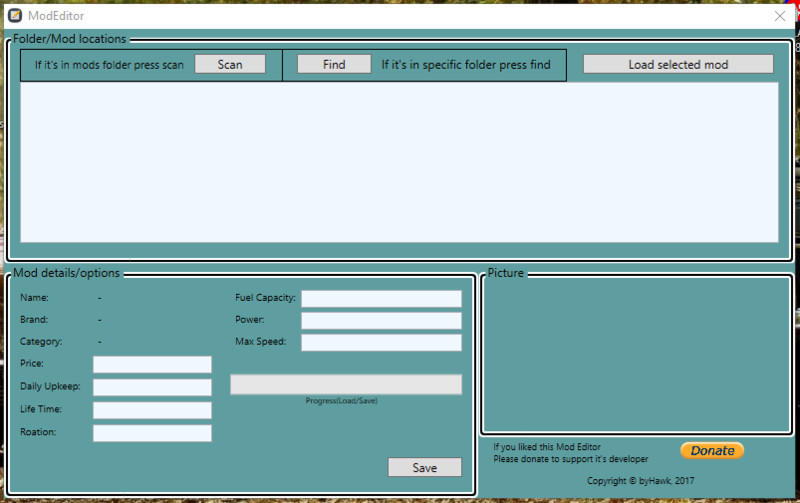Click the Max Speed text box

click(x=381, y=342)
